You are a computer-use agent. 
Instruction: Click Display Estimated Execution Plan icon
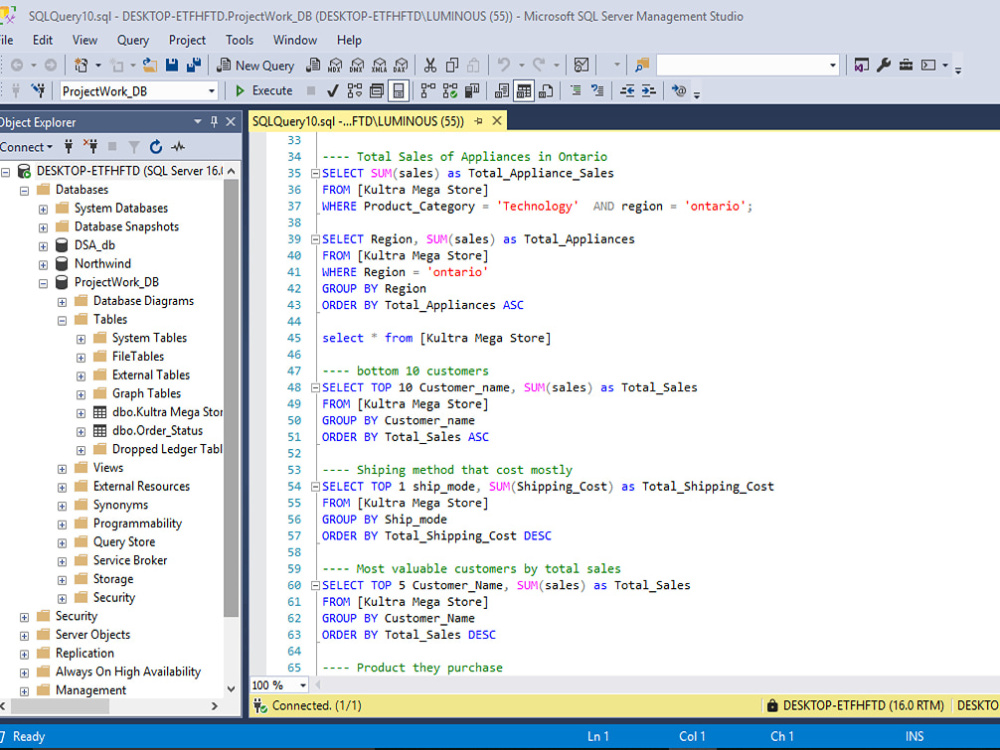(355, 91)
